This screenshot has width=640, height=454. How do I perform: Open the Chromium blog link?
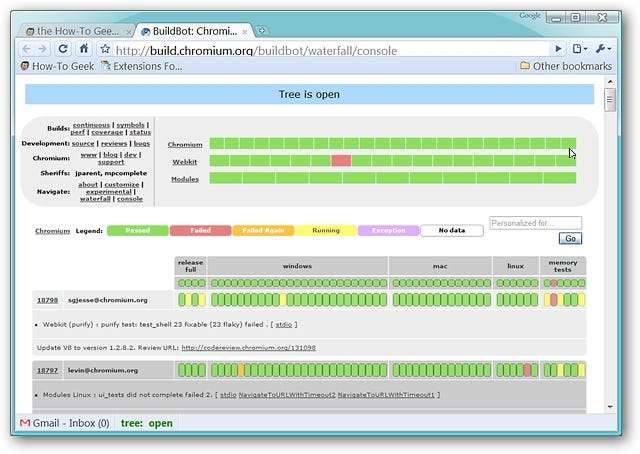110,155
